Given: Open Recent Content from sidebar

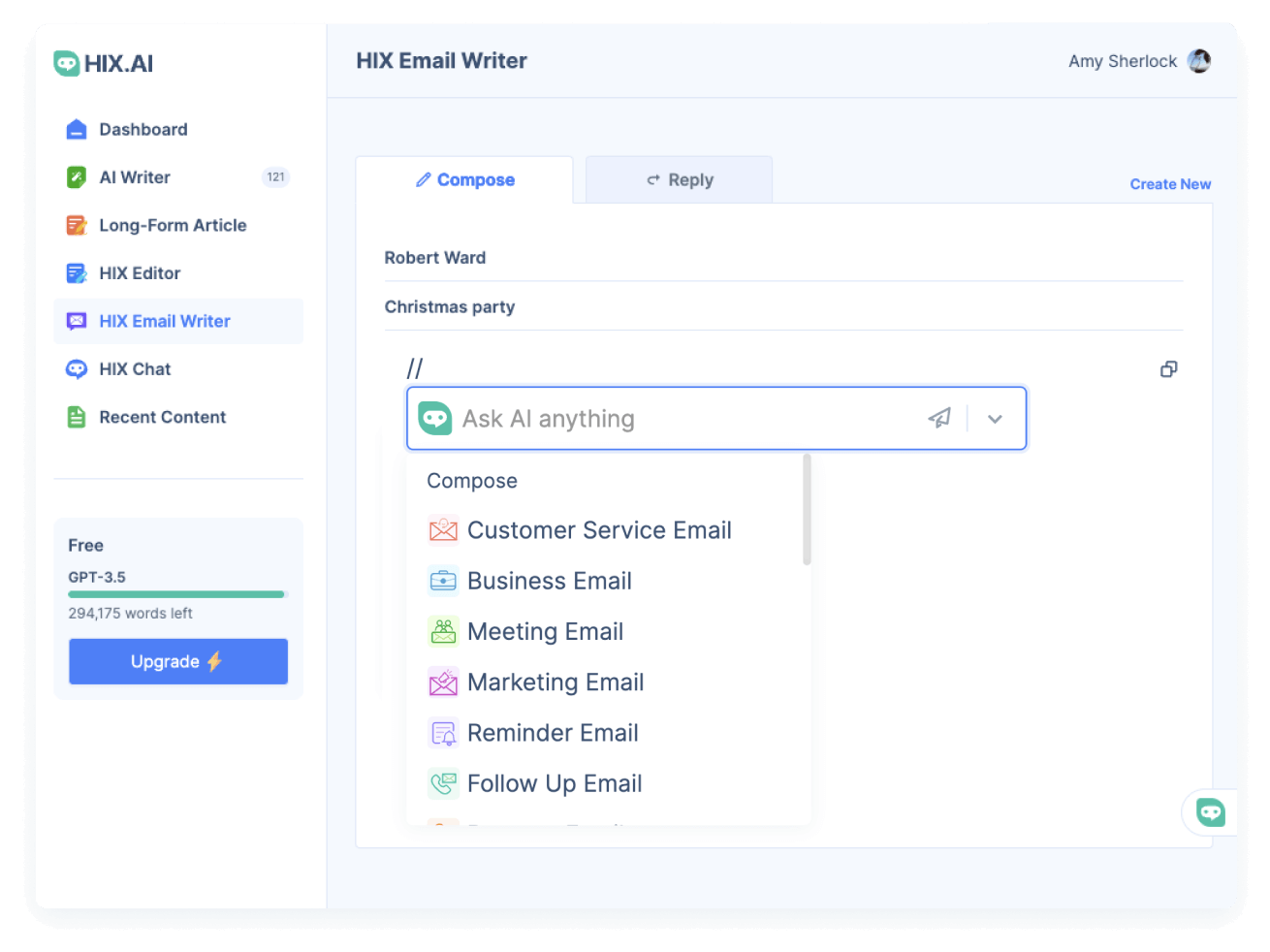Looking at the screenshot, I should 178,417.
